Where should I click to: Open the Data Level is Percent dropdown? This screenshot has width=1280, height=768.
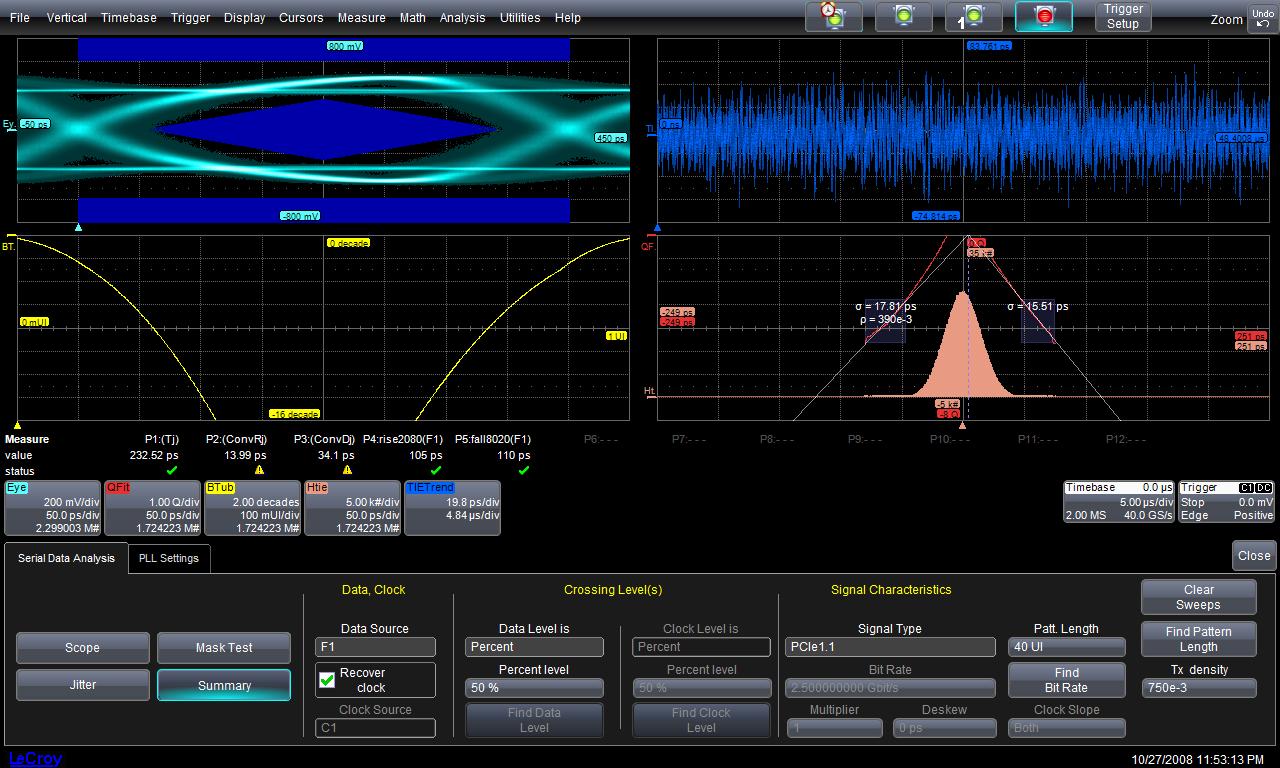click(534, 647)
